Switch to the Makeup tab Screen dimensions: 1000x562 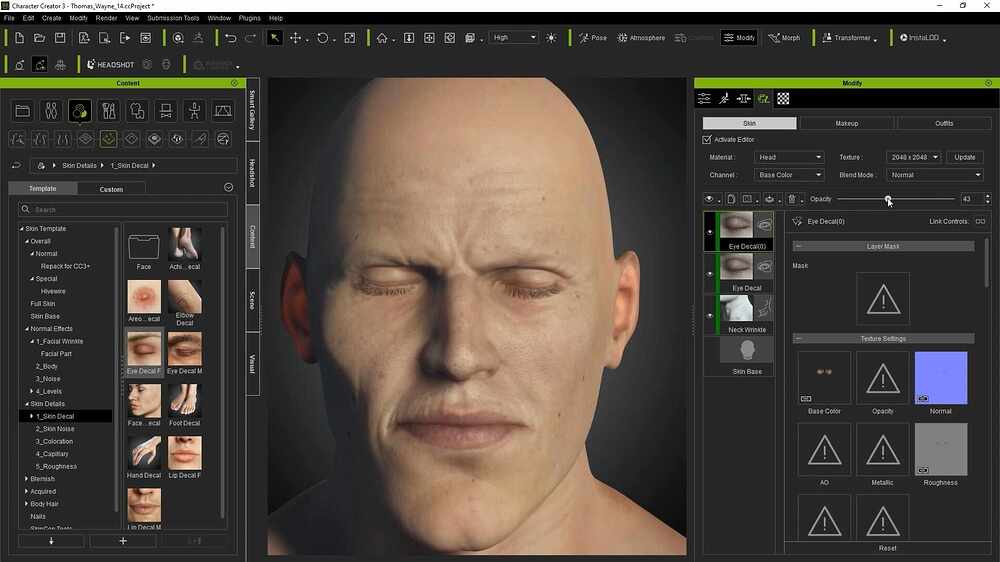(x=847, y=123)
